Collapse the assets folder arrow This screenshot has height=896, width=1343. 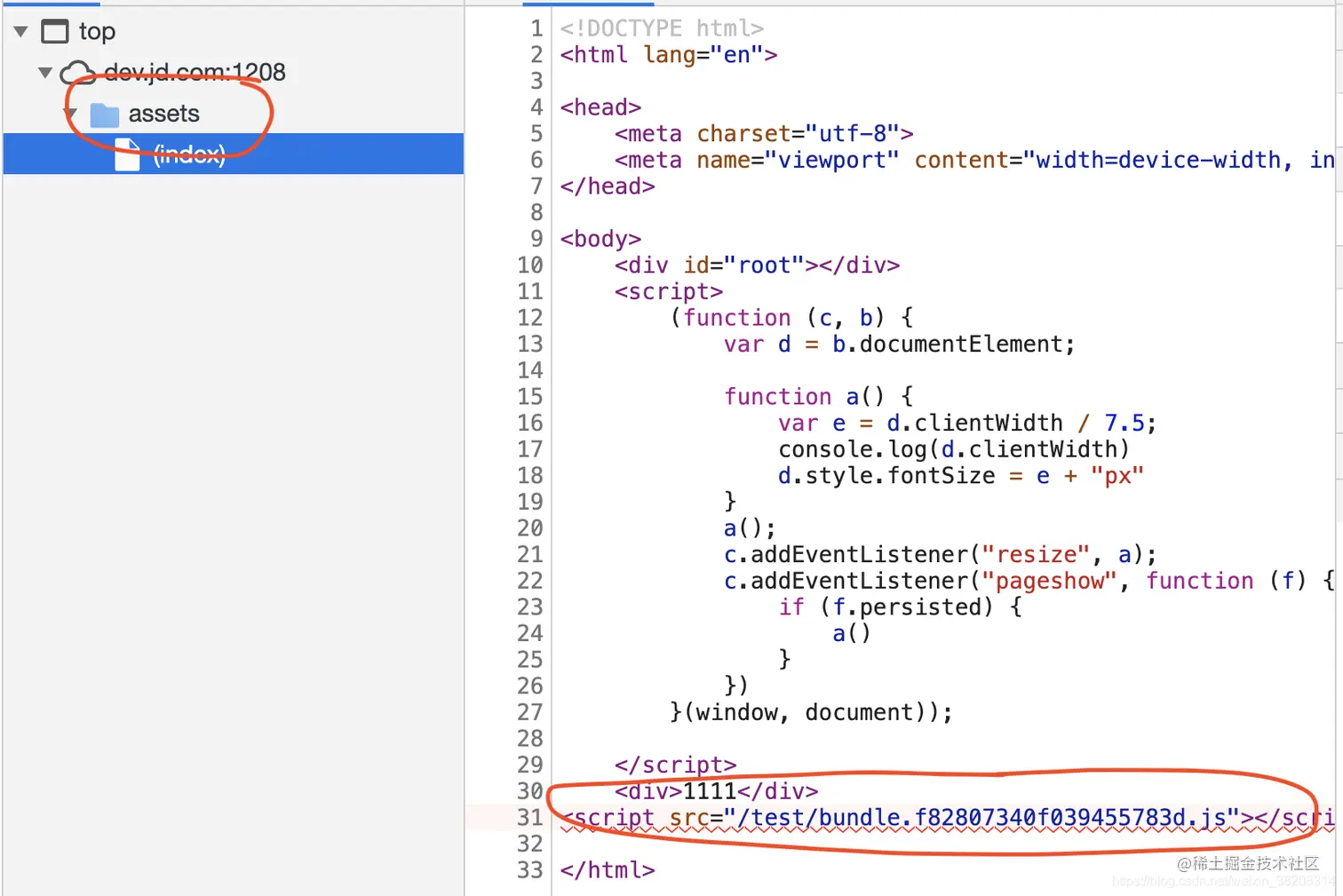72,114
